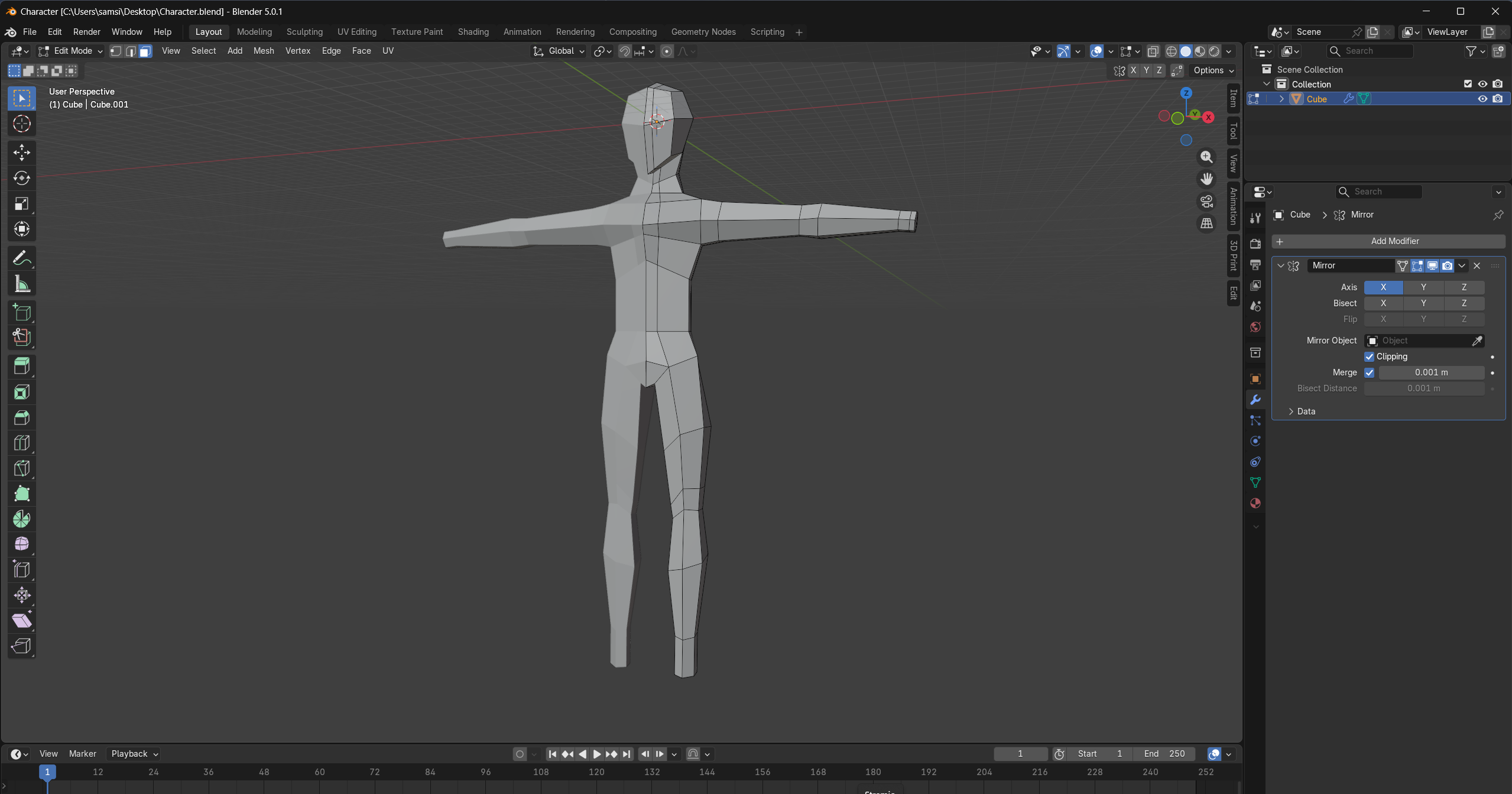1512x794 pixels.
Task: Select the Move tool in the toolbar
Action: [x=22, y=153]
